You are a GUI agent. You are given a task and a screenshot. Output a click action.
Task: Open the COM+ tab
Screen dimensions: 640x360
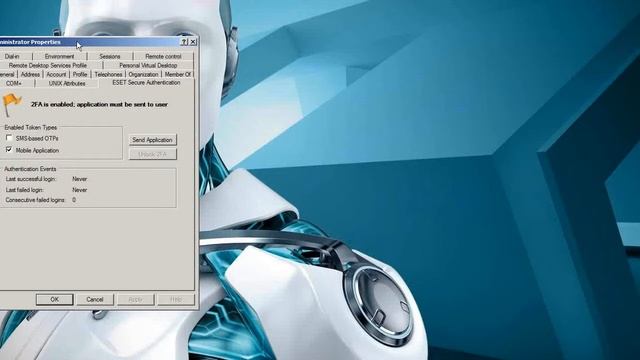(x=14, y=83)
